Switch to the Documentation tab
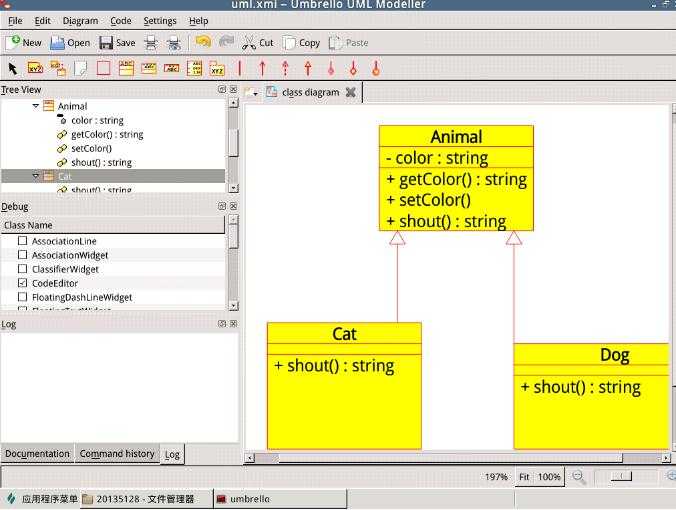 37,454
